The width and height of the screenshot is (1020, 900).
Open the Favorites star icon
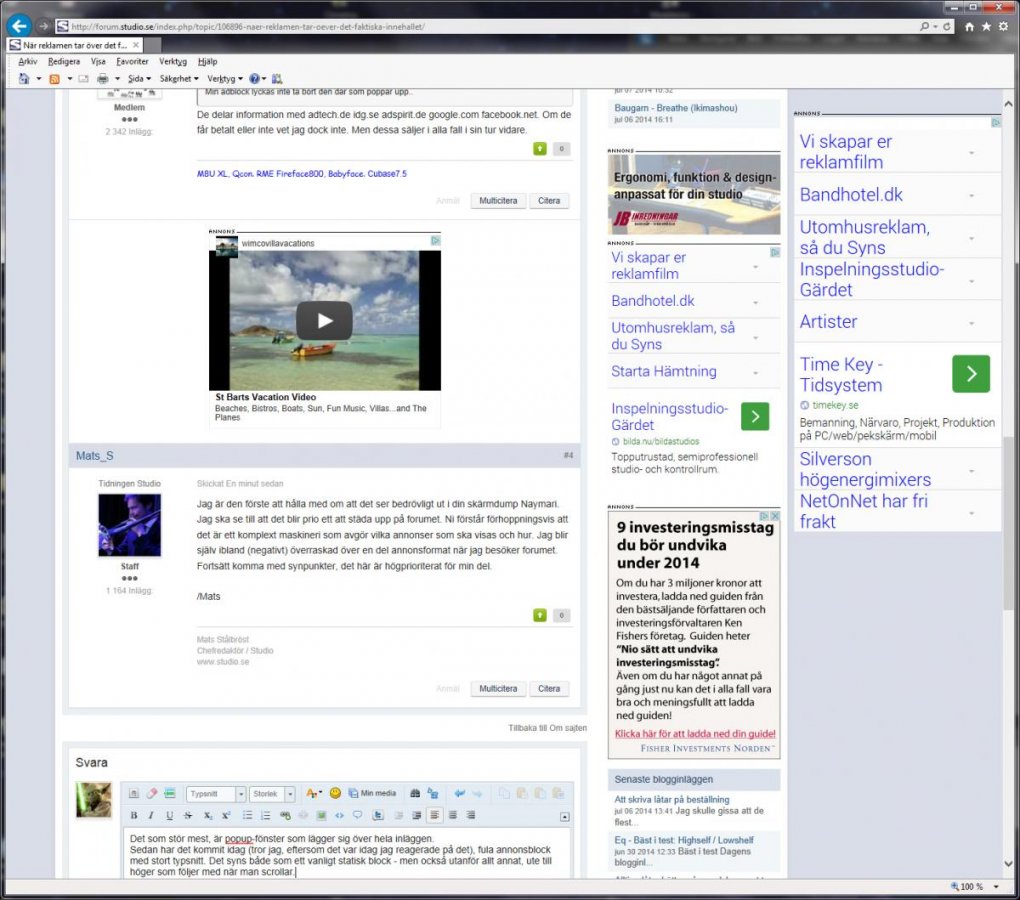point(986,27)
